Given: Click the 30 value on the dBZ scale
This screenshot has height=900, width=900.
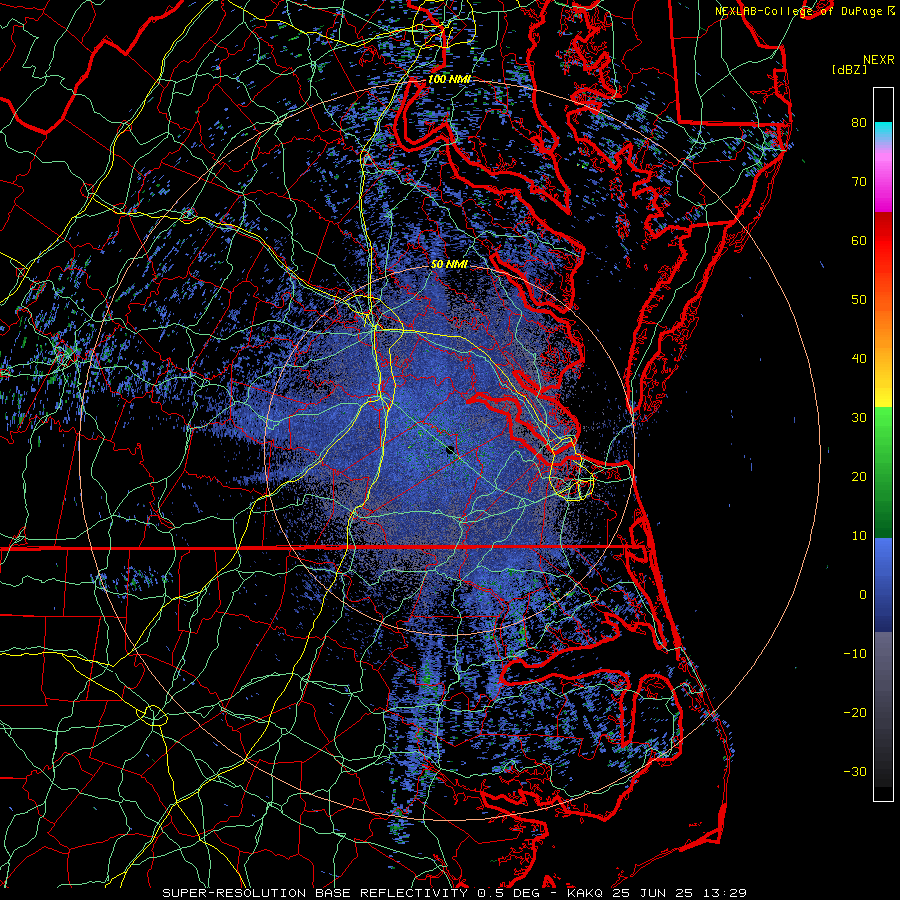Looking at the screenshot, I should (859, 418).
